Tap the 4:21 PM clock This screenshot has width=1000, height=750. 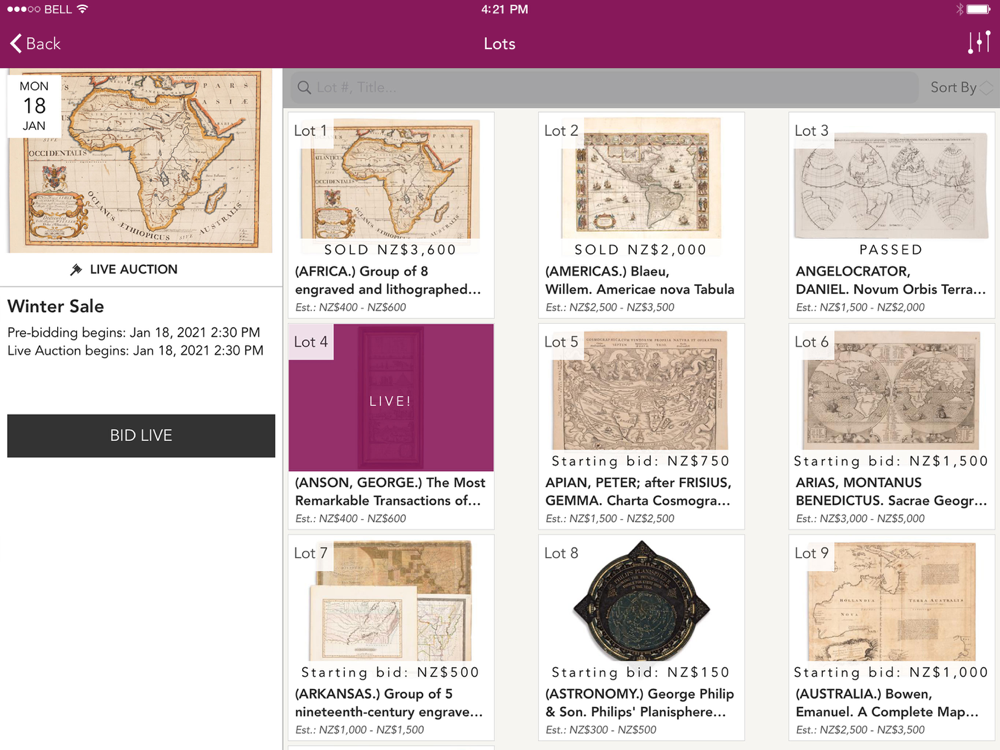[x=504, y=9]
